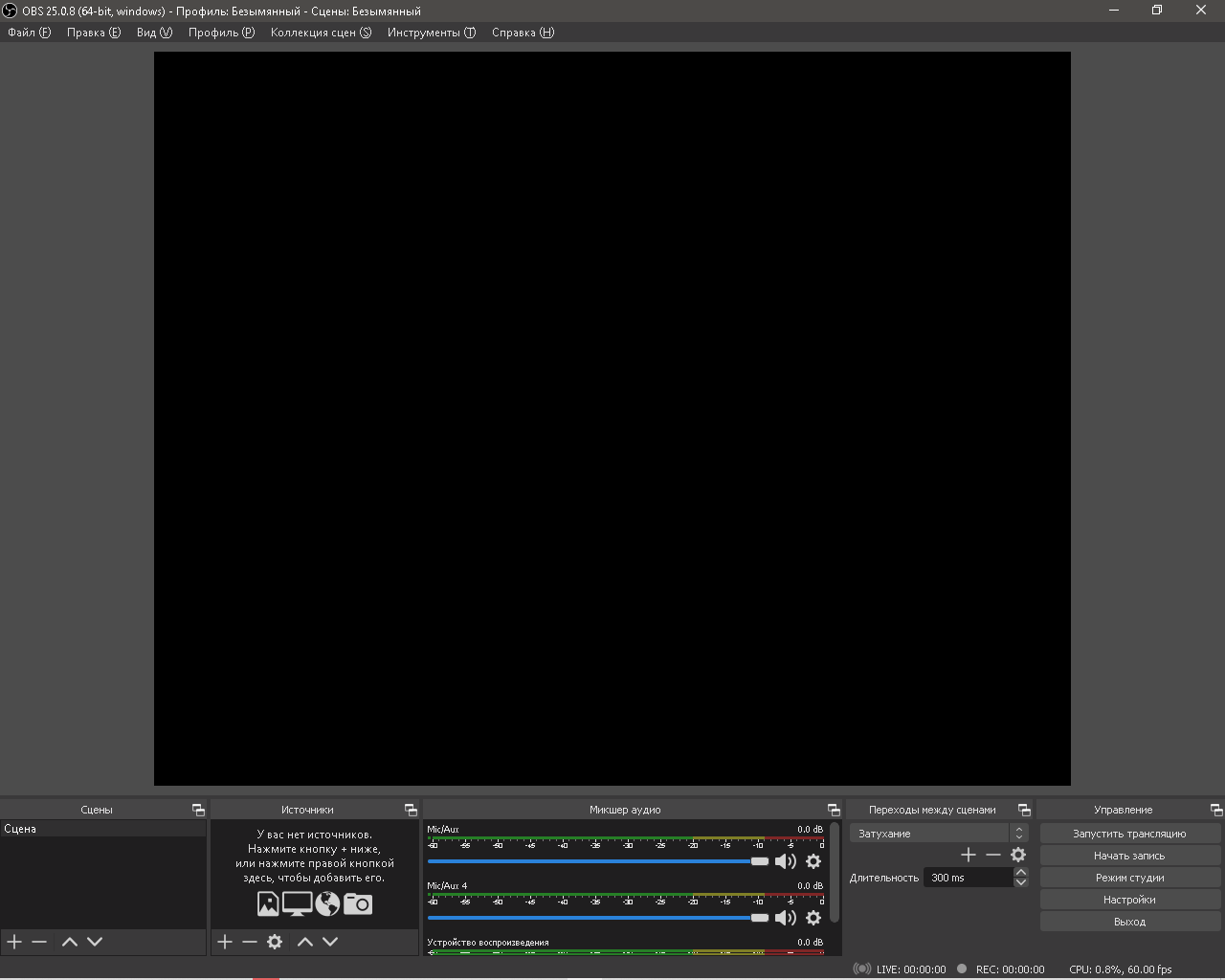This screenshot has width=1225, height=980.
Task: Click the LIVE broadcast status icon
Action: (861, 969)
